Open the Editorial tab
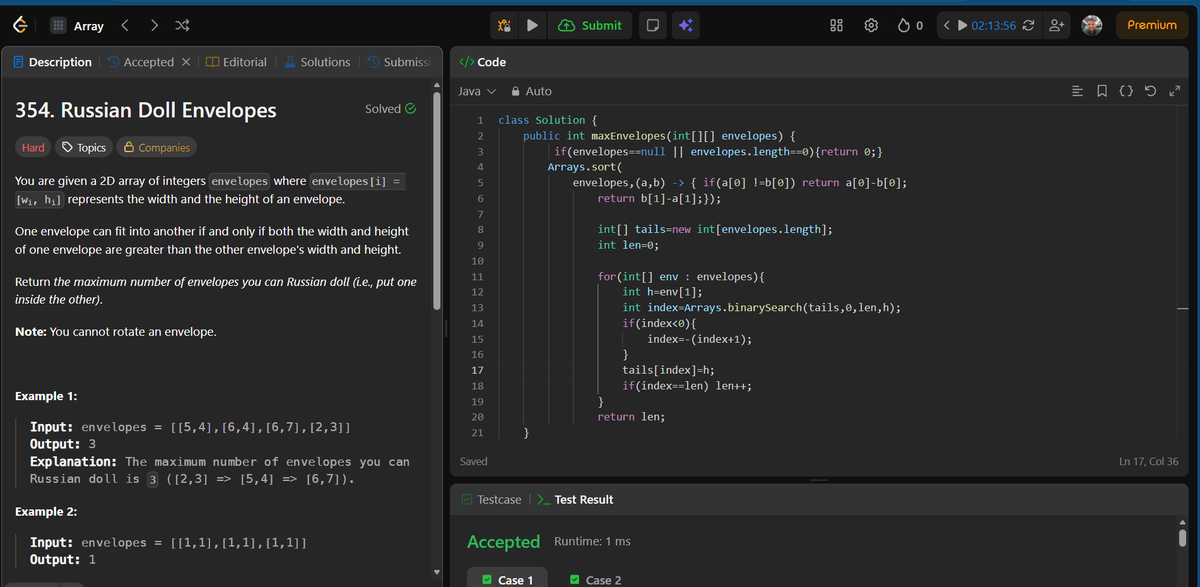1200x587 pixels. coord(237,62)
